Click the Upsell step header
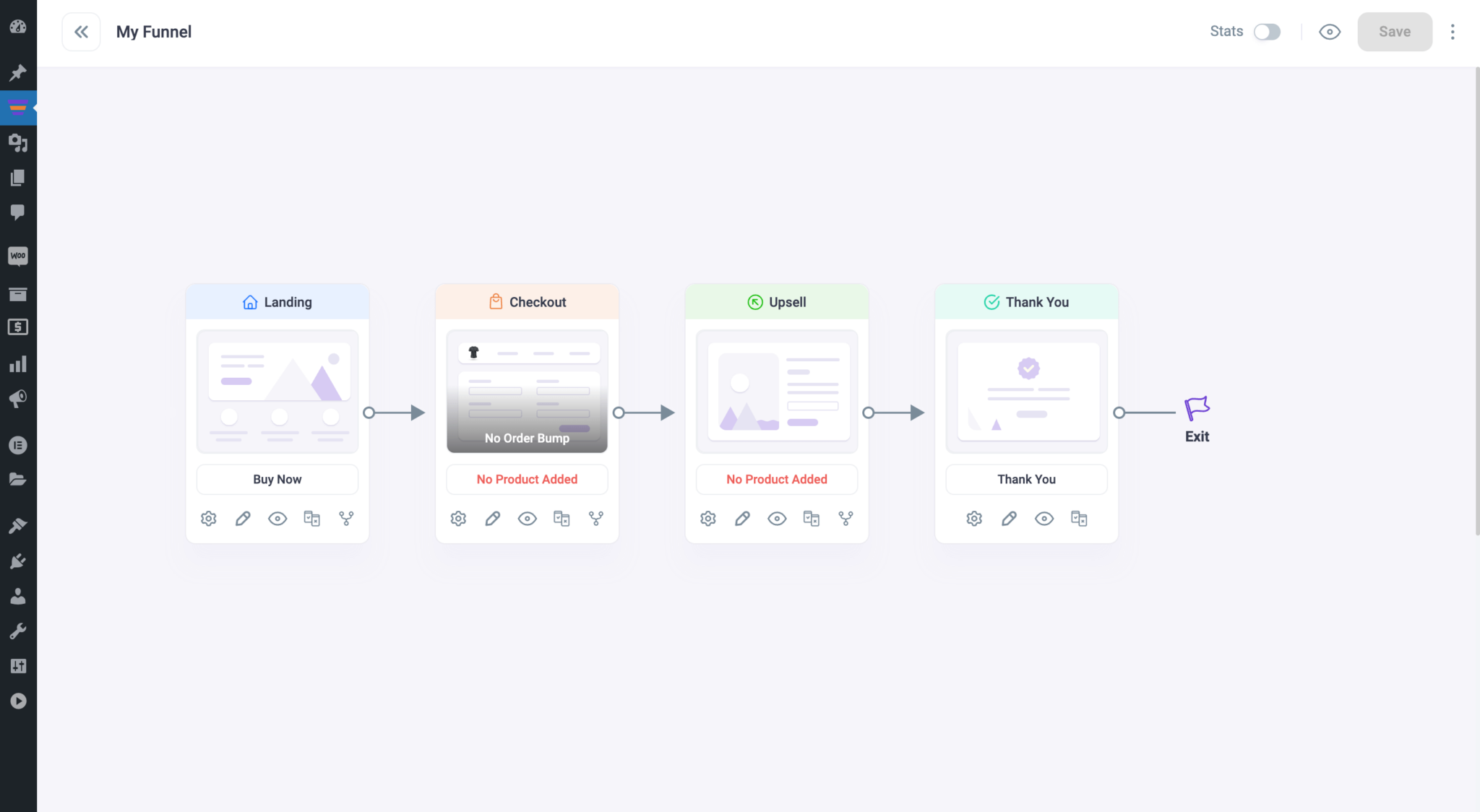 point(777,302)
